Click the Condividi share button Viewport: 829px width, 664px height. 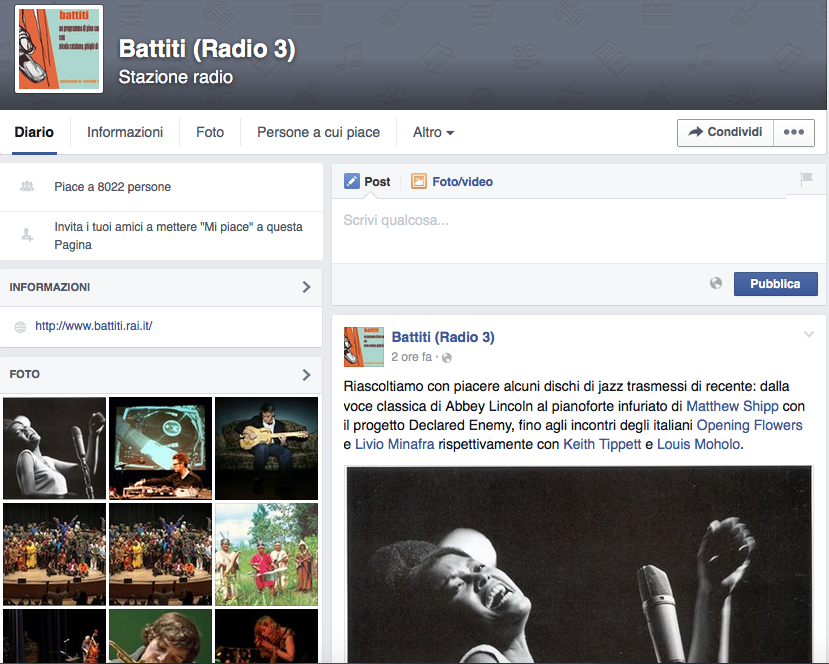tap(725, 132)
